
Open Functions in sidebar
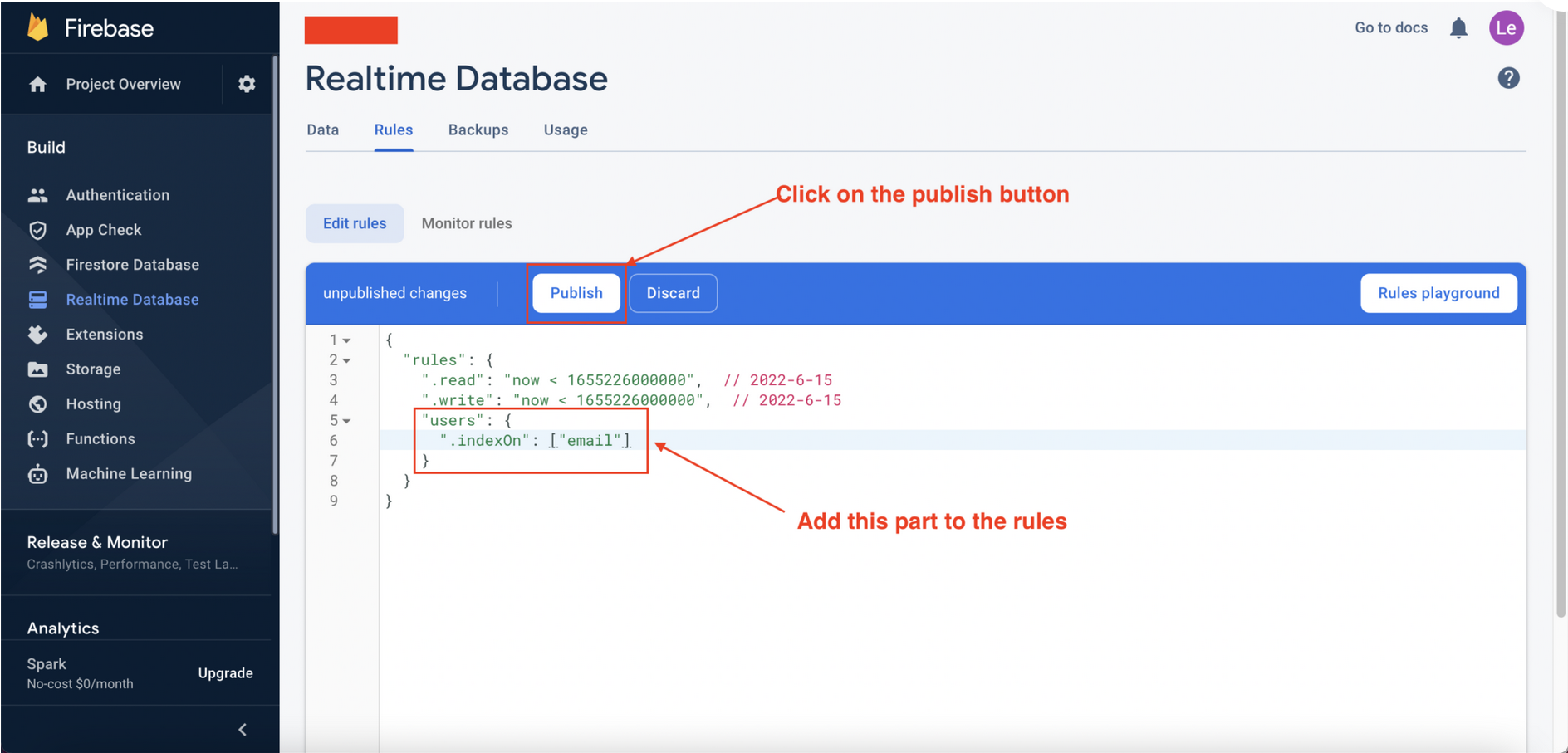(x=100, y=439)
